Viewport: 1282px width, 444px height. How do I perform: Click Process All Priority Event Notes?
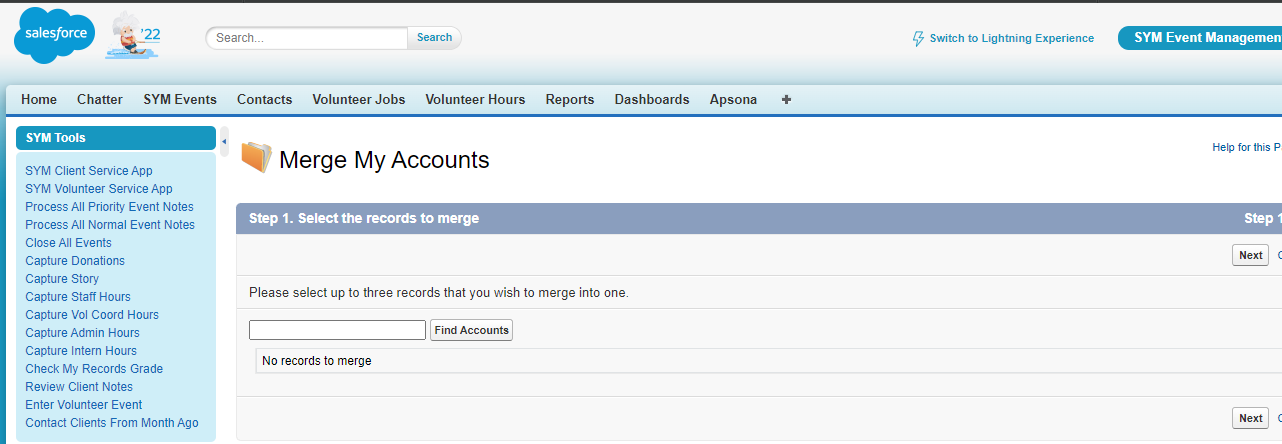110,207
